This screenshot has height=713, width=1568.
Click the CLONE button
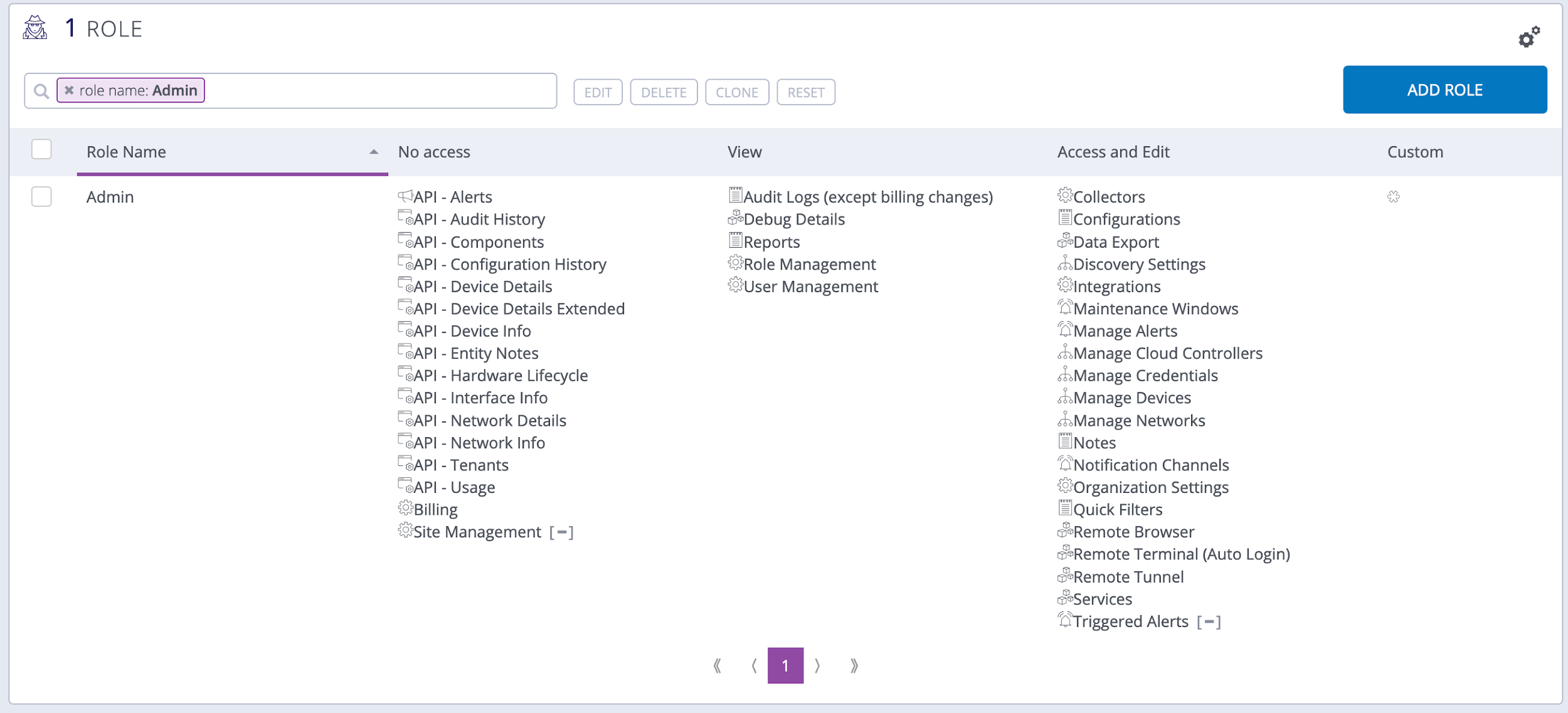738,92
